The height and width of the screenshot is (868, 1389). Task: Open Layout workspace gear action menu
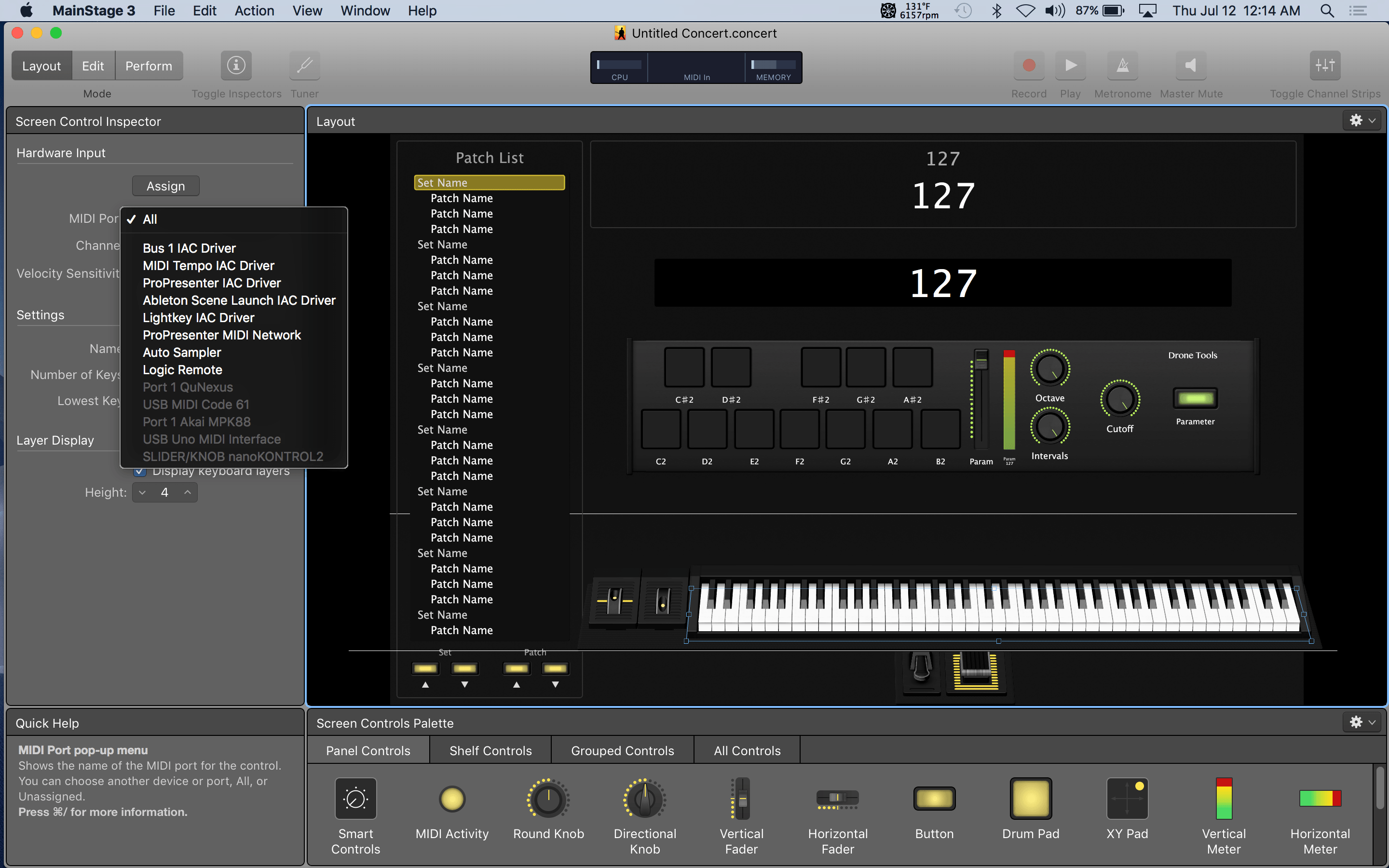[1362, 121]
